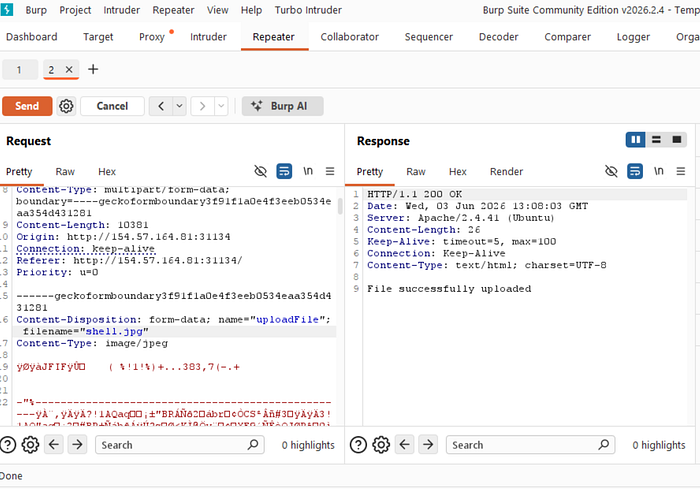Screen dimensions: 700x489
Task: Click 'File successfully uploaded' response text
Action: click(449, 289)
